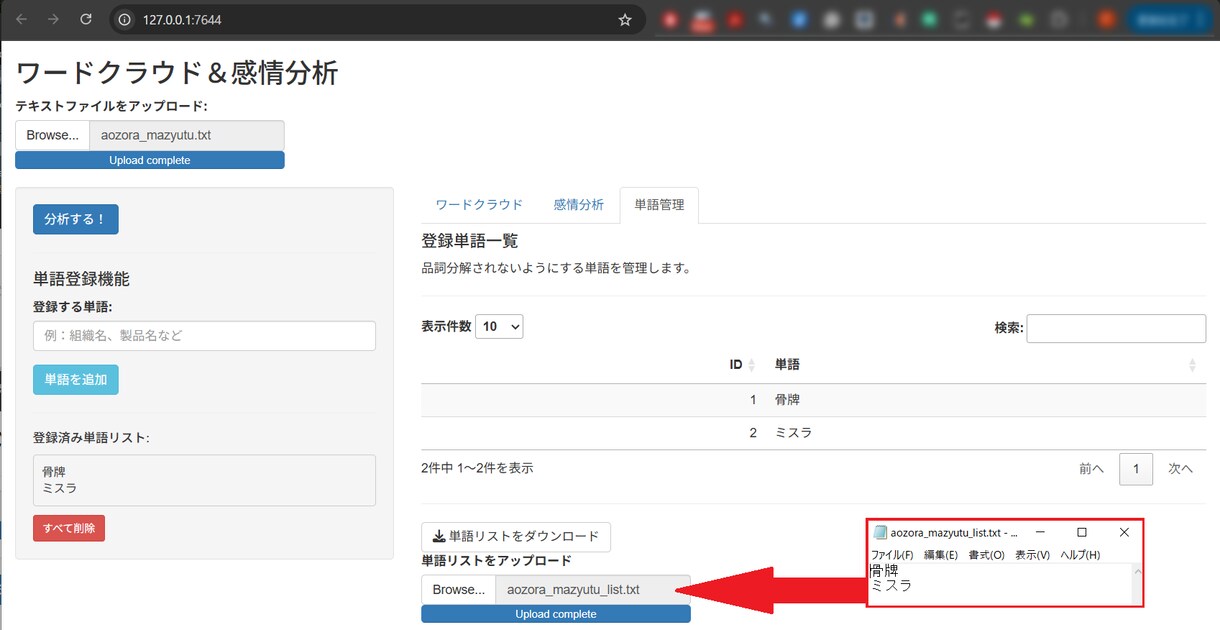Click the 単語を追加 button
1220x630 pixels.
coord(75,379)
